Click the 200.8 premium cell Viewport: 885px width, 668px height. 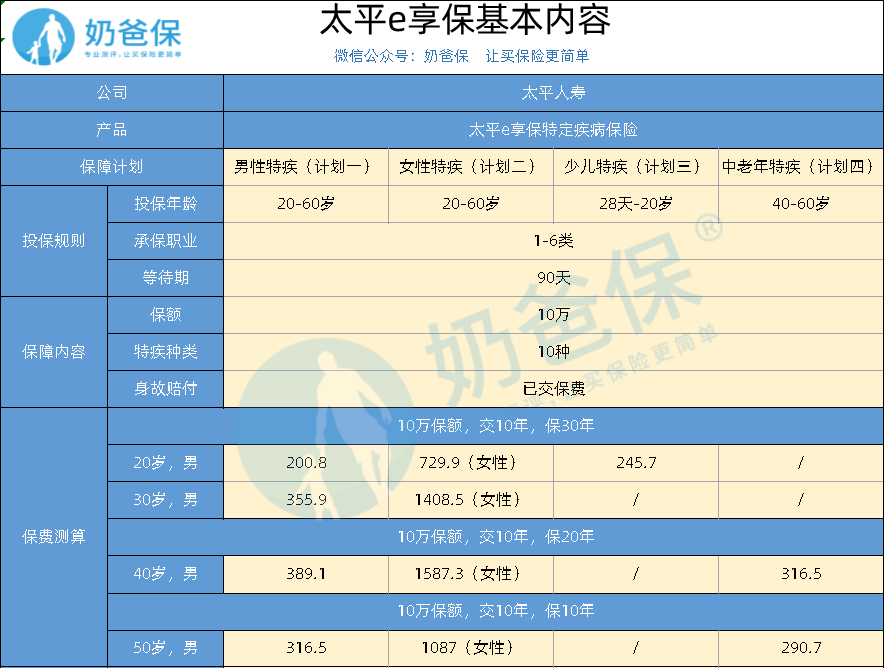coord(306,463)
